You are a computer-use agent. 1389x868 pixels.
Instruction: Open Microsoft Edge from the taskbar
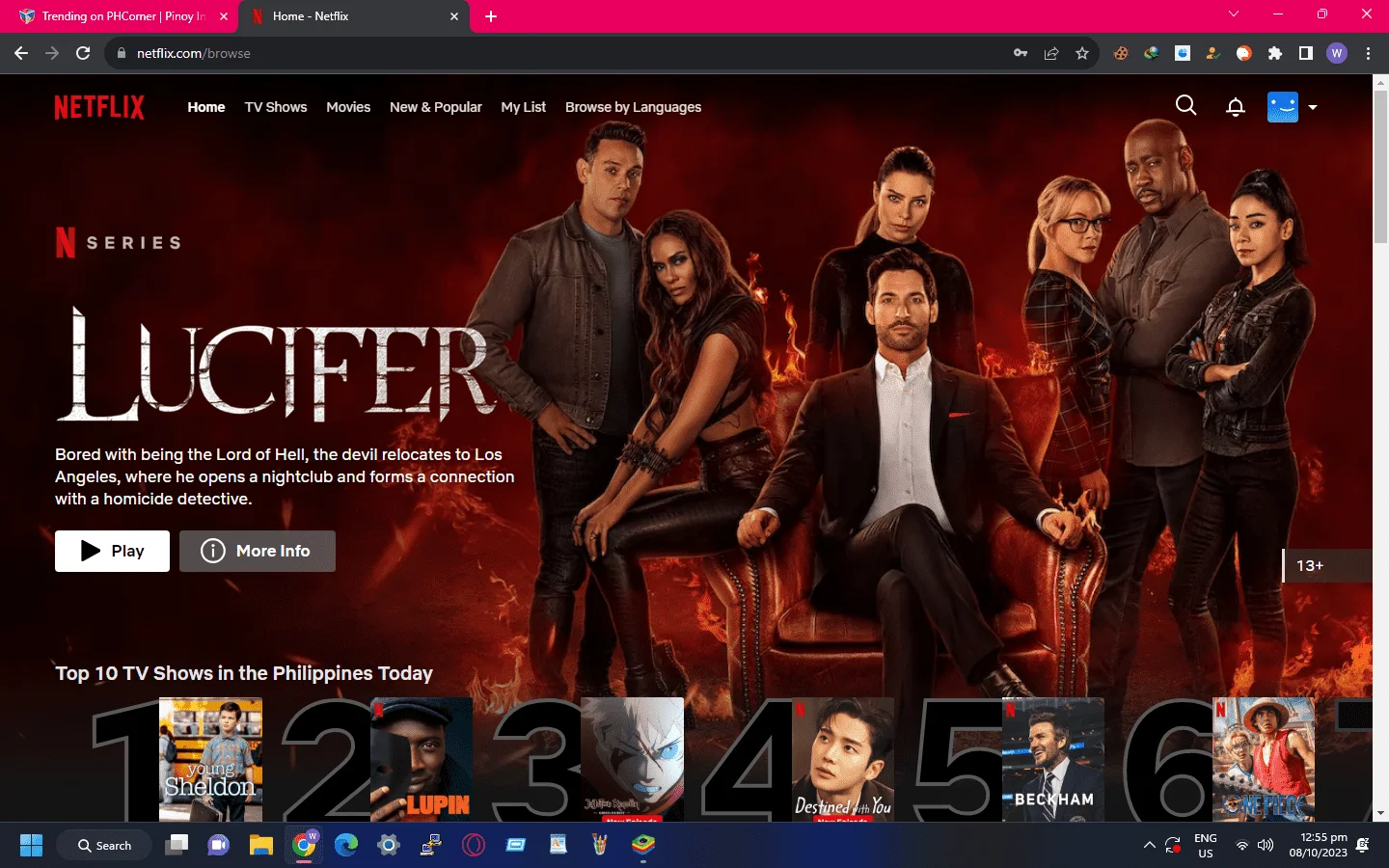346,846
